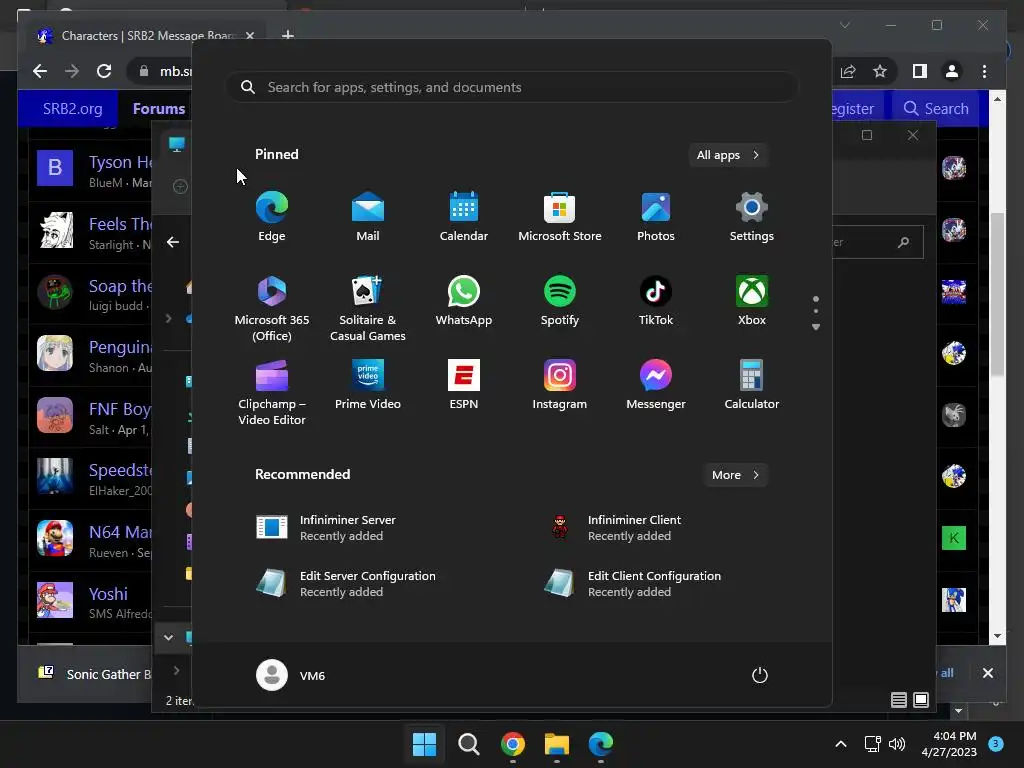1024x768 pixels.
Task: Bookmark this page with the star
Action: (880, 71)
